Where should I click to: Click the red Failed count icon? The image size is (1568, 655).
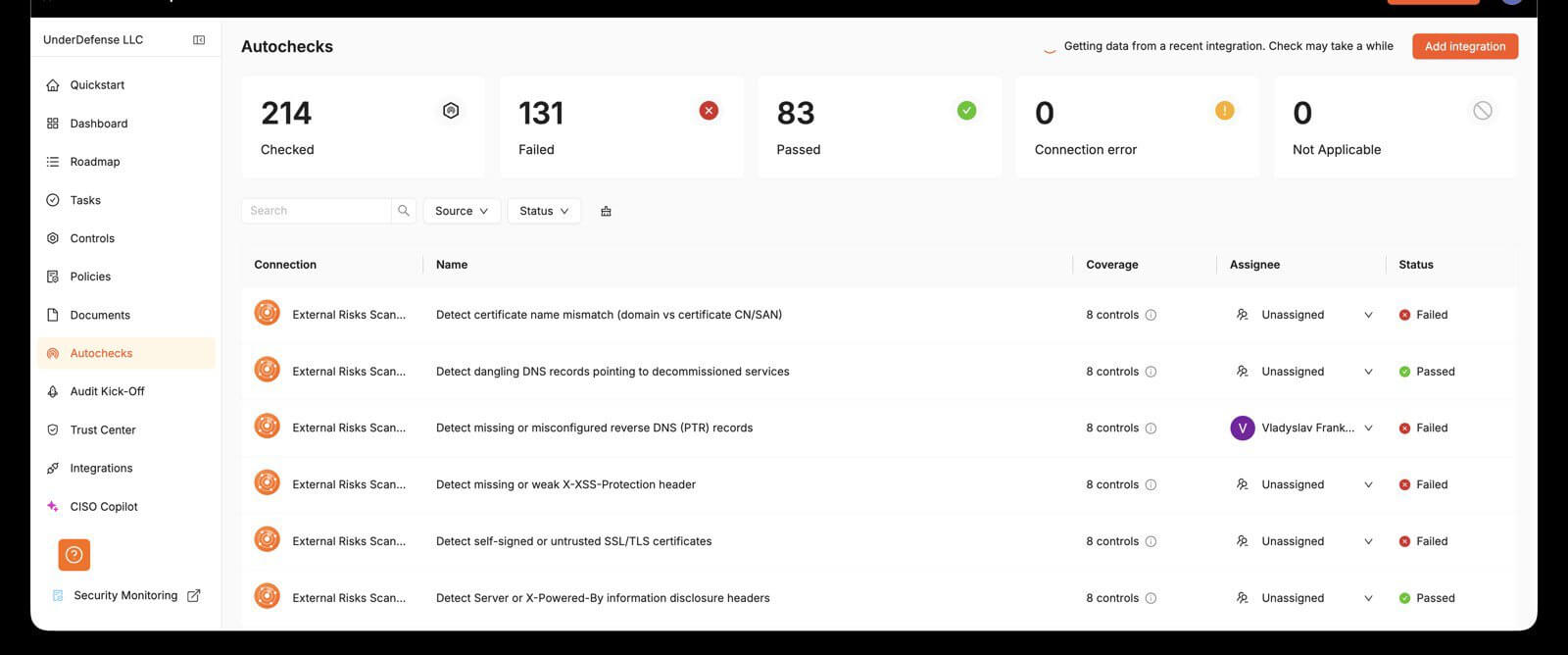(x=709, y=111)
